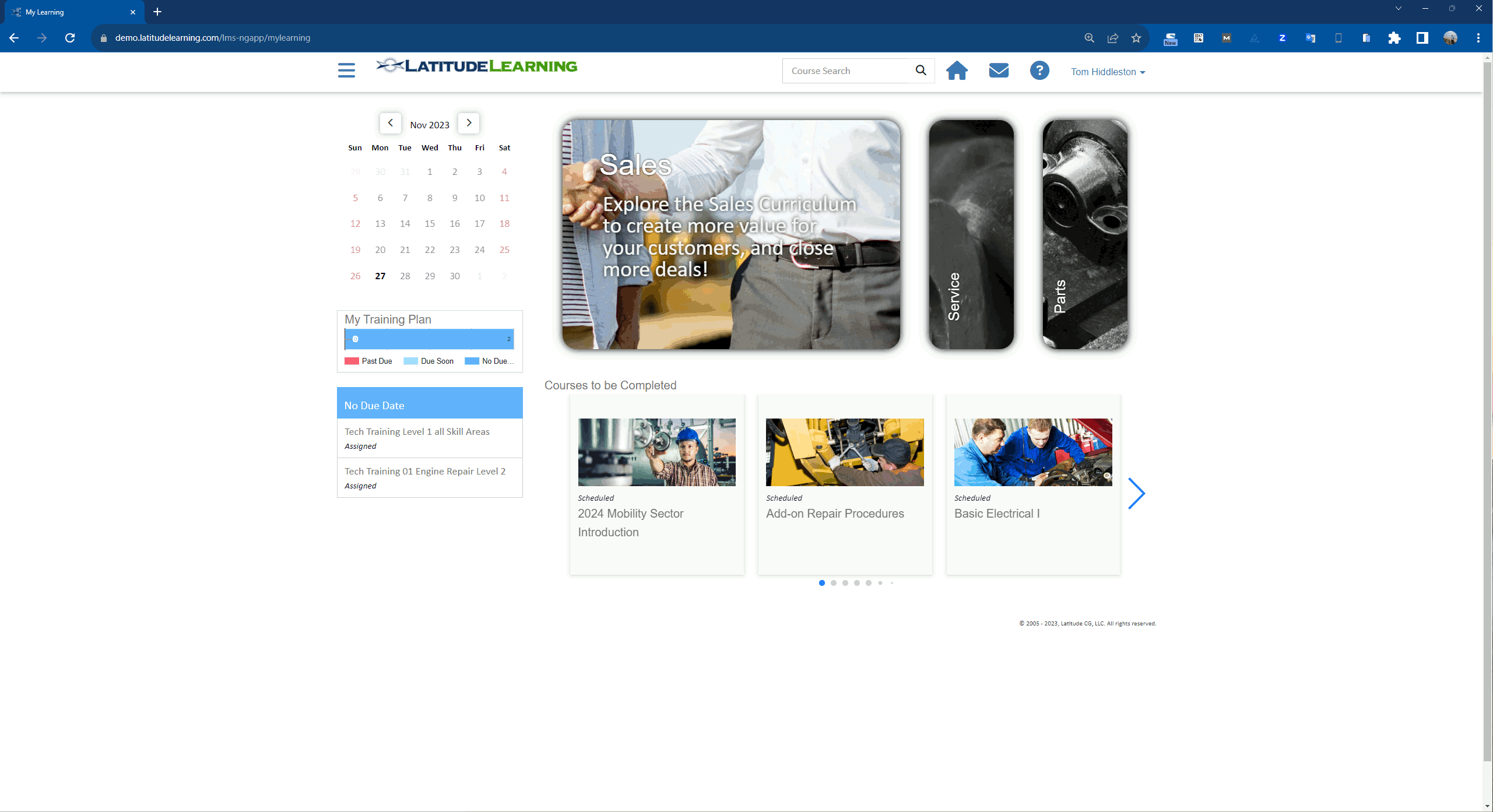
Task: Click the LatitudeLearning logo
Action: click(x=477, y=66)
